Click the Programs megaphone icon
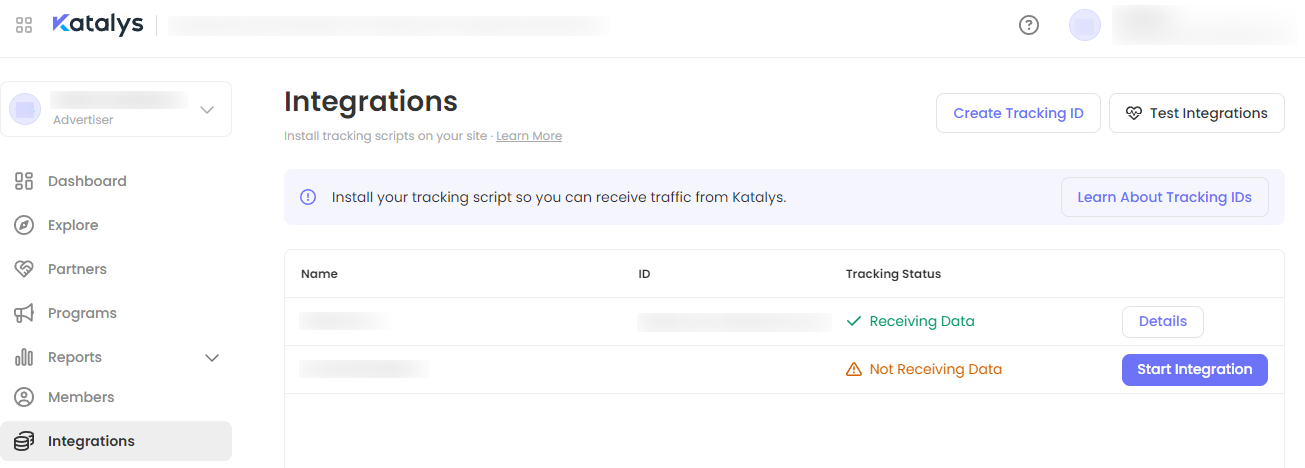Screen dimensions: 1305x468 click(24, 313)
